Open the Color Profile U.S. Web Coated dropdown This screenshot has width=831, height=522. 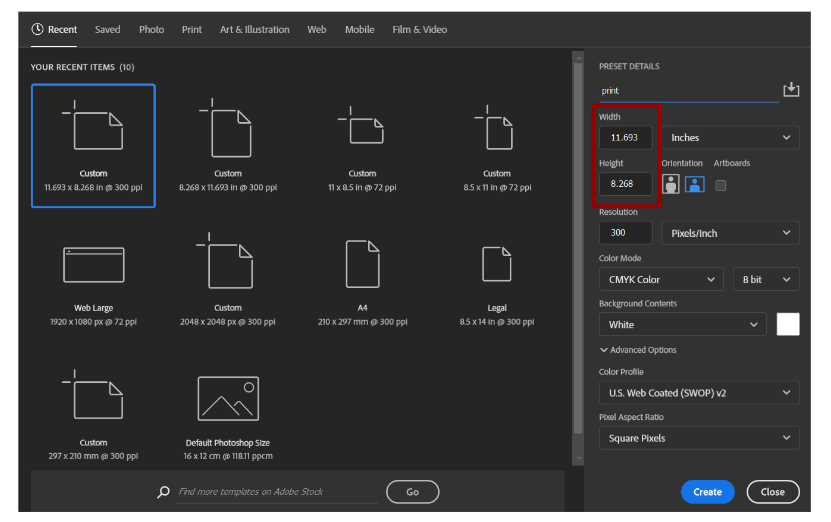pyautogui.click(x=699, y=393)
